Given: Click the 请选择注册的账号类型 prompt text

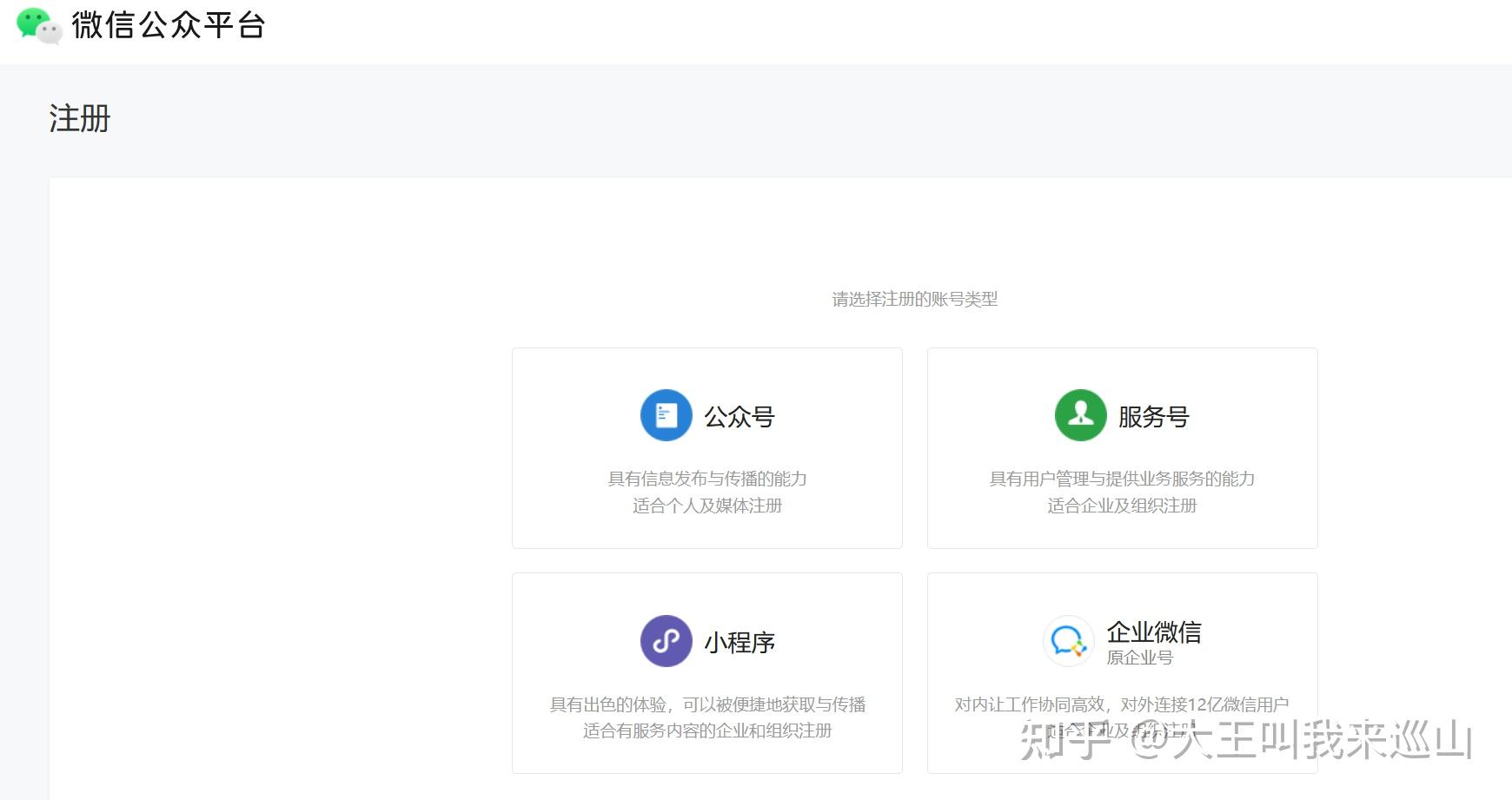Looking at the screenshot, I should pos(915,300).
